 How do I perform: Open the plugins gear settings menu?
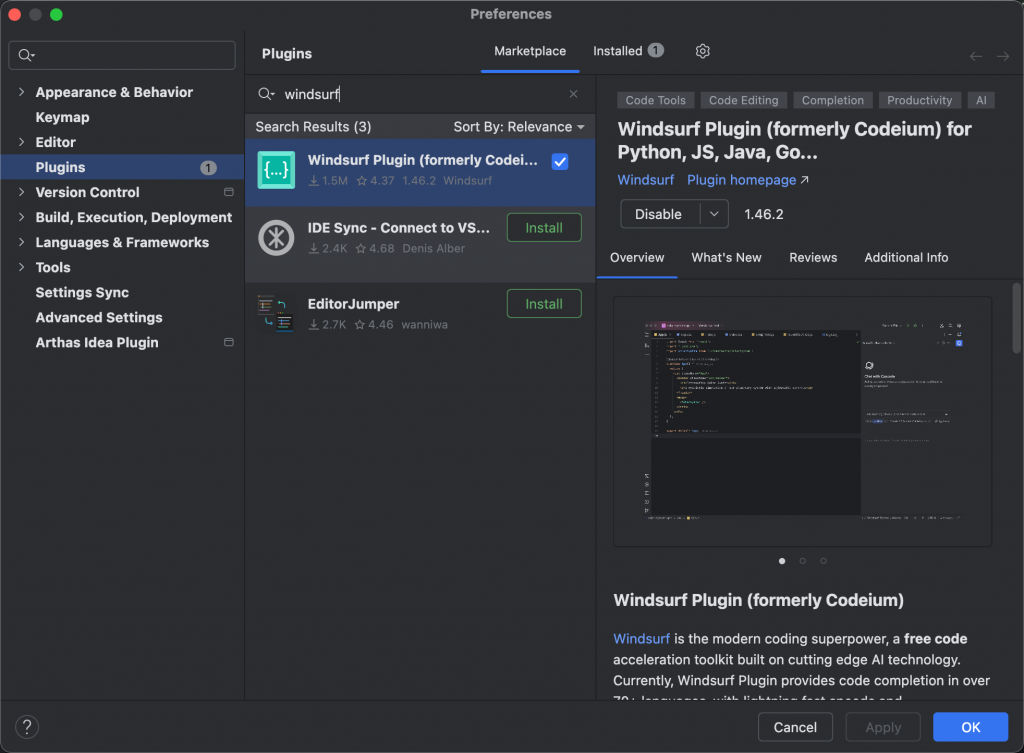[702, 51]
